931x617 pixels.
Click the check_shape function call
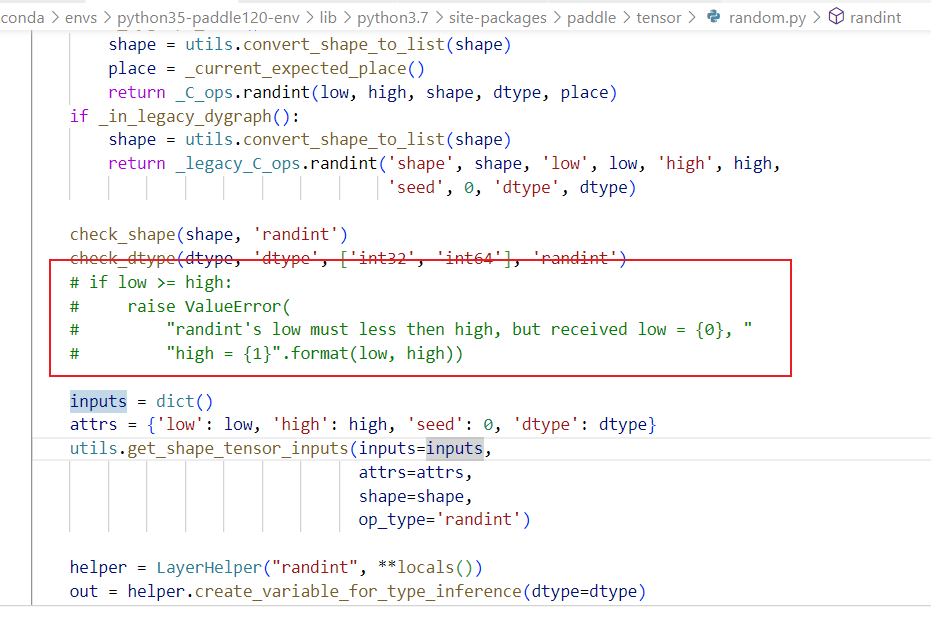coord(122,234)
